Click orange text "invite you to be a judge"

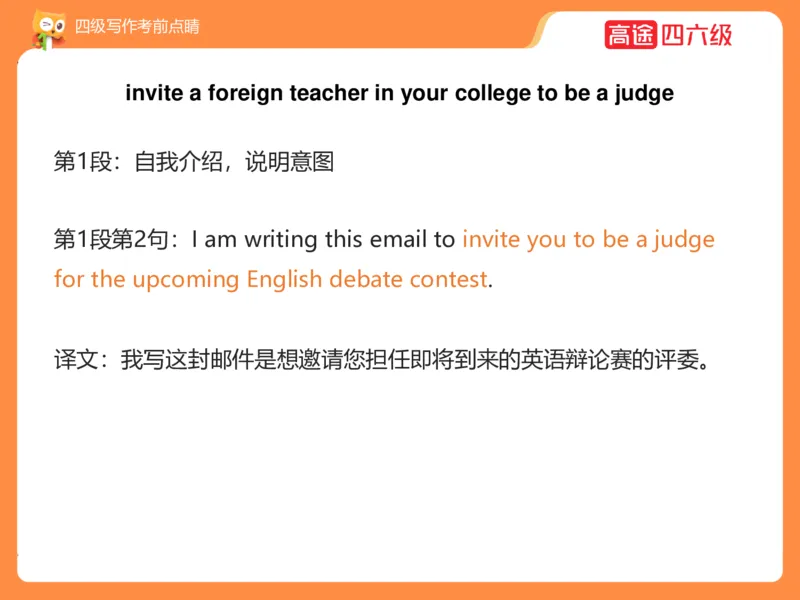(588, 240)
